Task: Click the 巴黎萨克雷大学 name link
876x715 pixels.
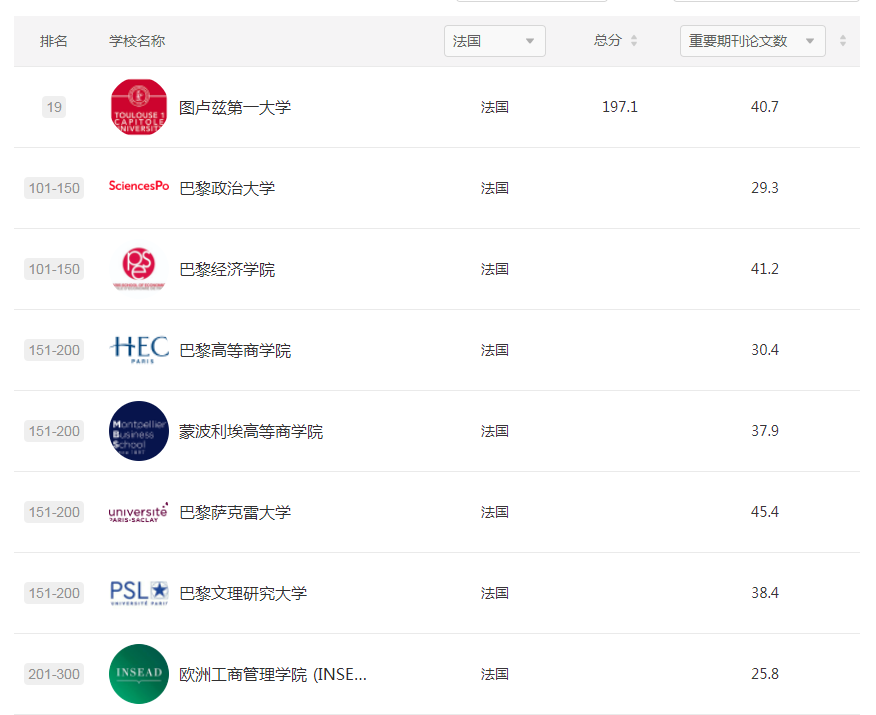Action: click(237, 511)
